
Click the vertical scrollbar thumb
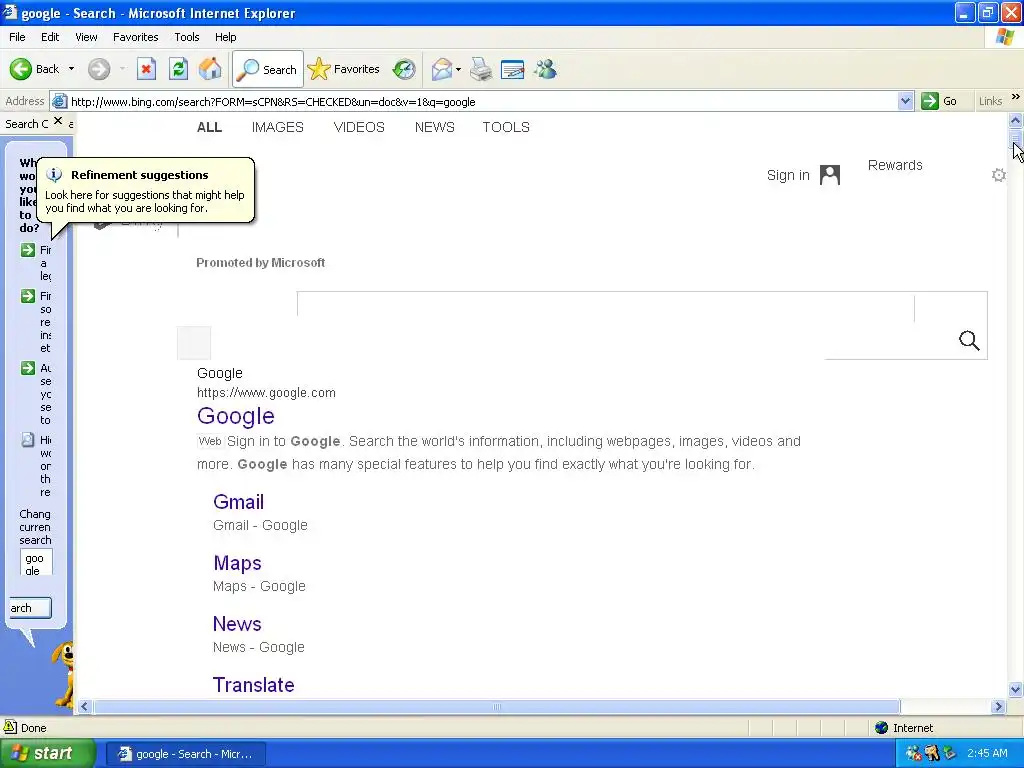click(x=1016, y=138)
